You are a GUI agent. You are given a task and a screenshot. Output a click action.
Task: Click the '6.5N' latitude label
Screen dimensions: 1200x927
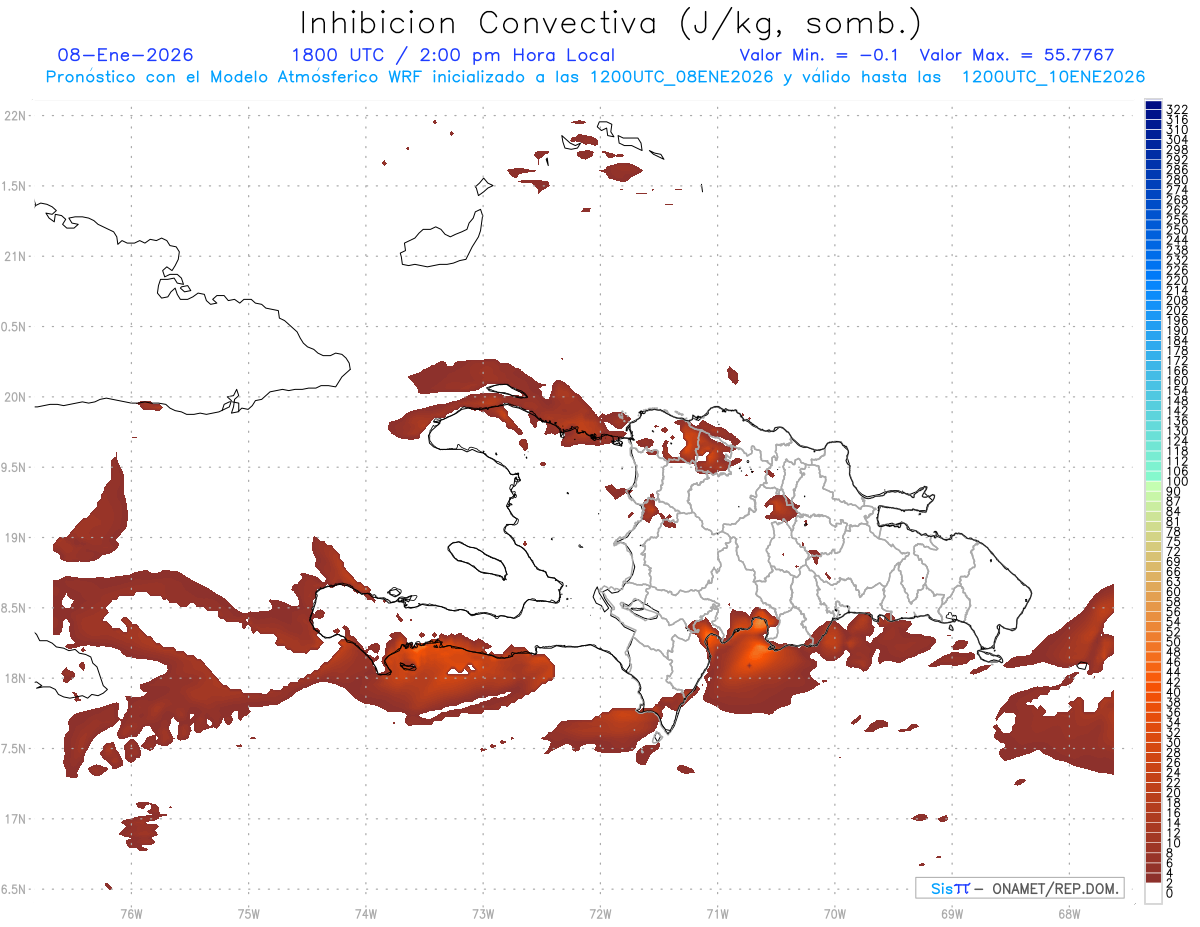(x=15, y=889)
